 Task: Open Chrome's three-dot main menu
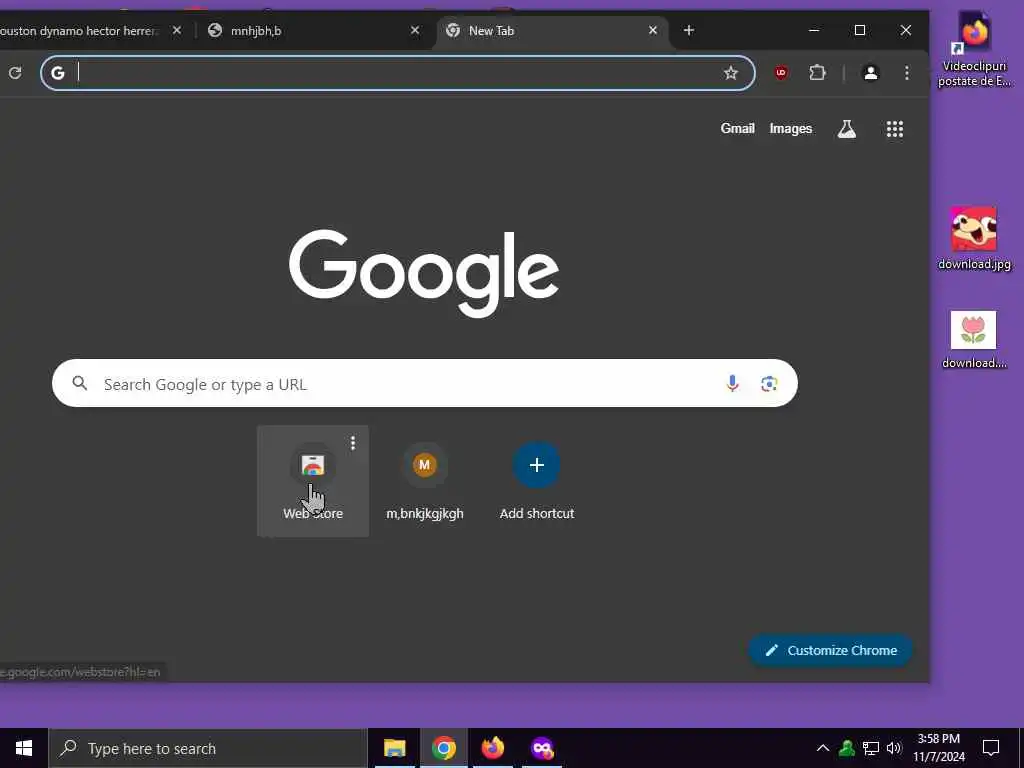tap(906, 73)
